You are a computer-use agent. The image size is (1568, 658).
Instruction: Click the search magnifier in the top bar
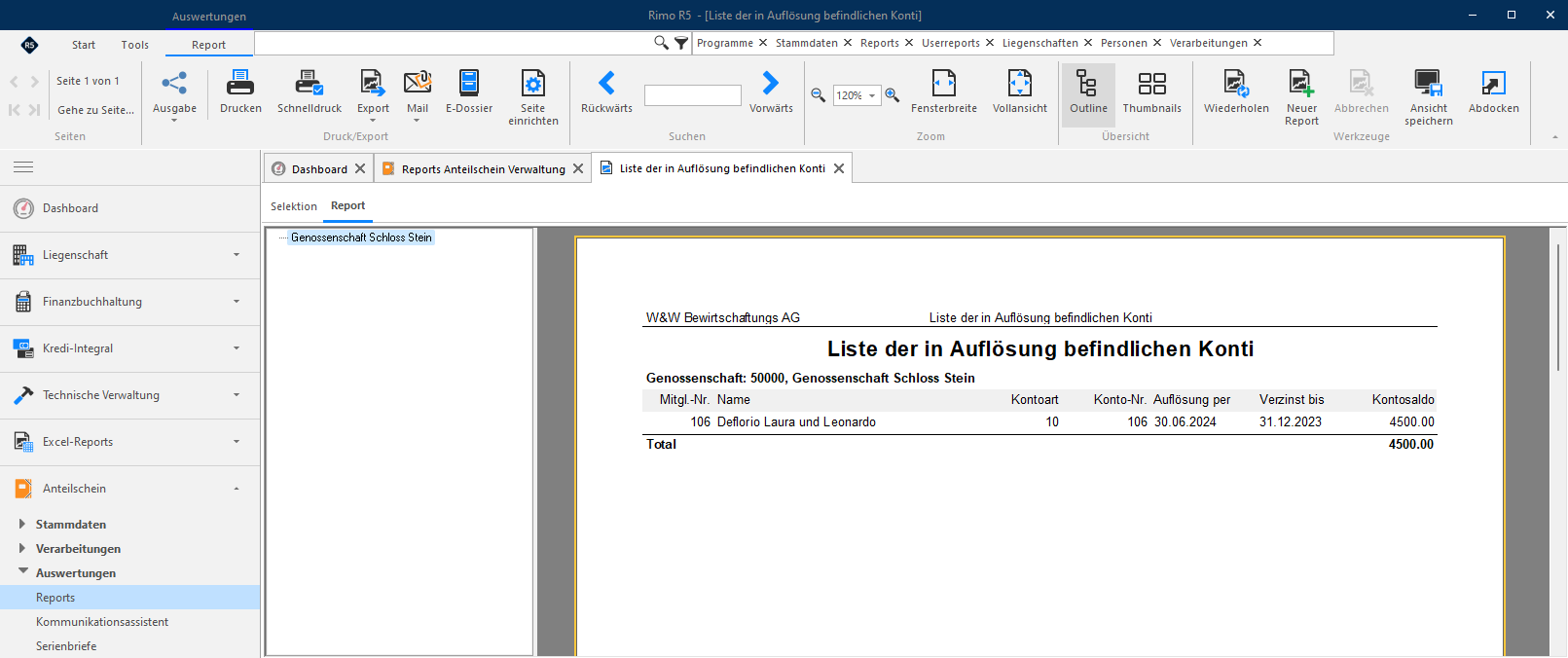coord(661,43)
